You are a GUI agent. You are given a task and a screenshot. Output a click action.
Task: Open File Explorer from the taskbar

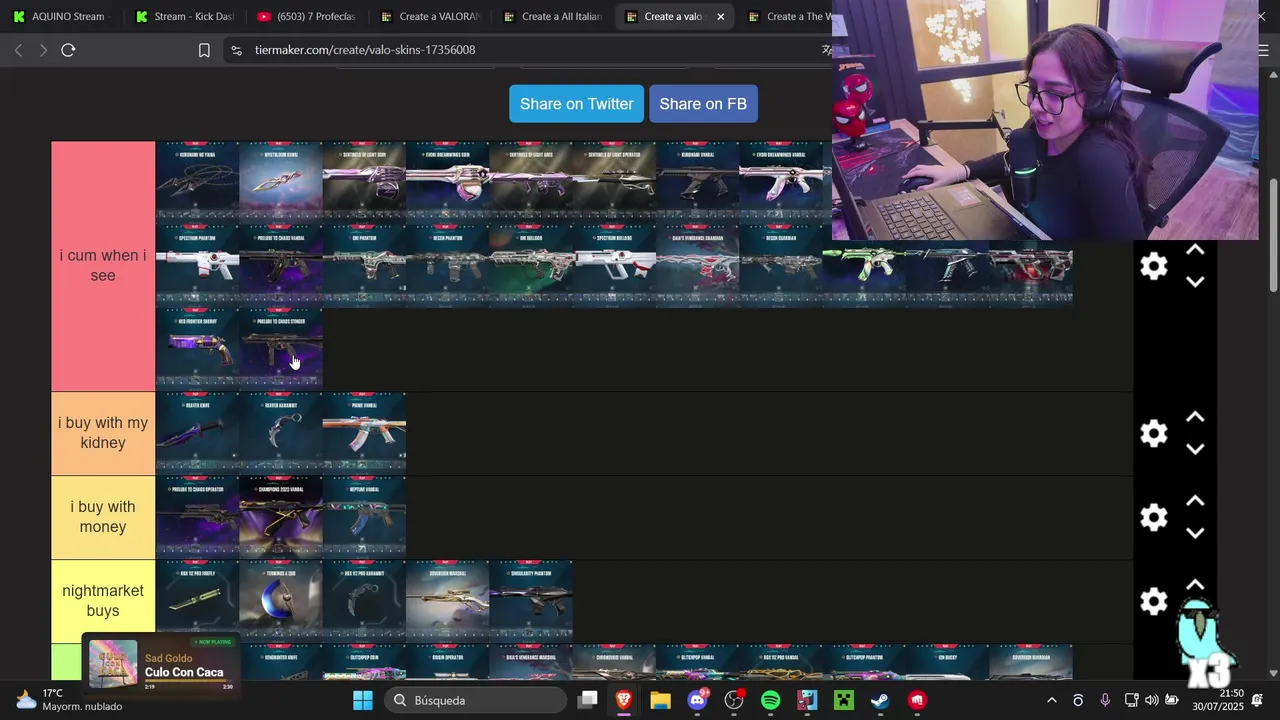tap(660, 700)
